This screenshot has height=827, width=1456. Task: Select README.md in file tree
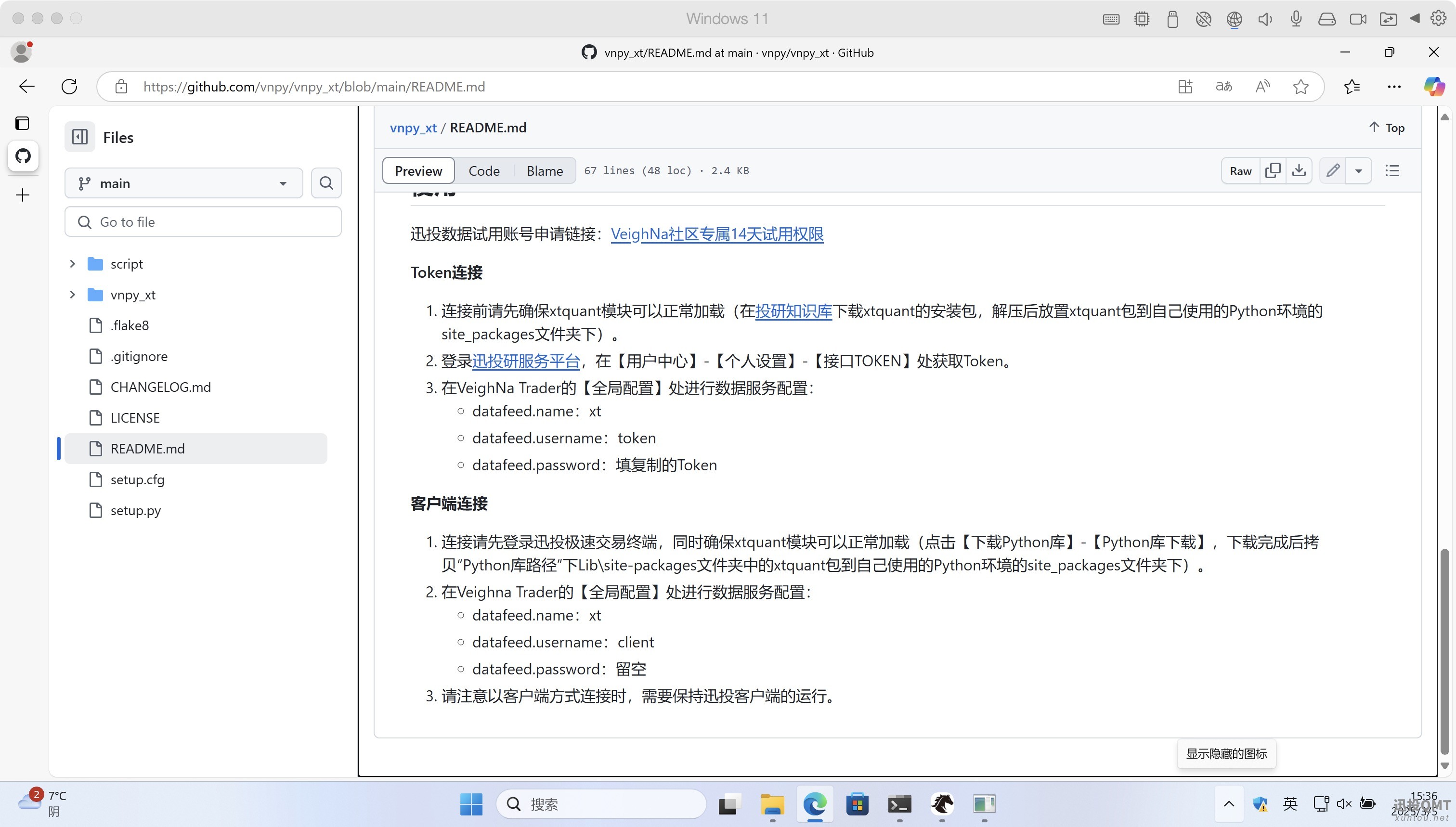tap(195, 449)
